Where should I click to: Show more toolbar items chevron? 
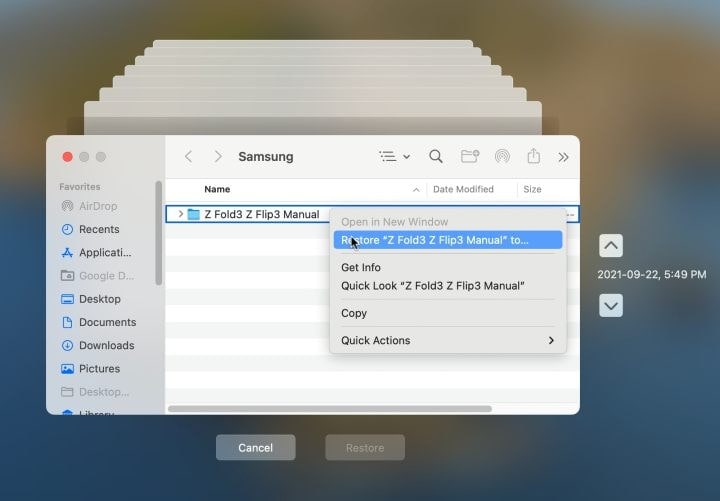click(x=563, y=157)
